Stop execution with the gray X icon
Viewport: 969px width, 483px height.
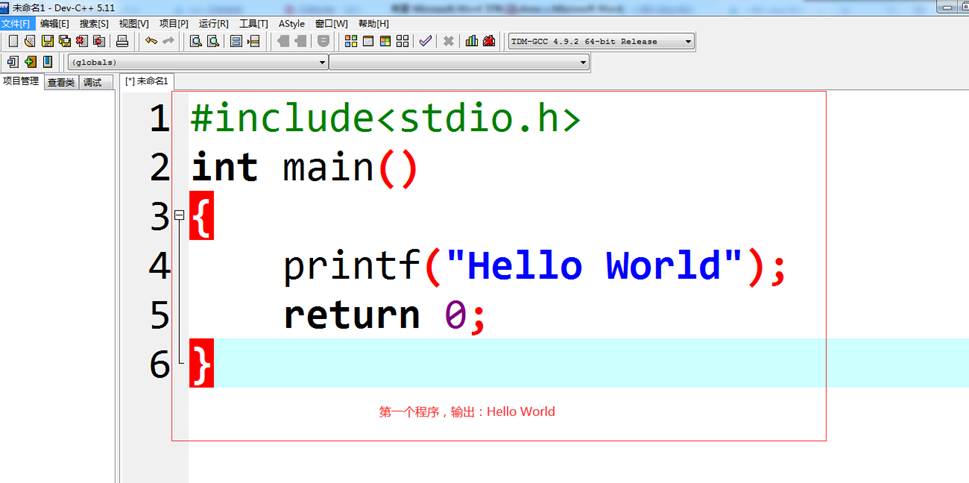[449, 41]
